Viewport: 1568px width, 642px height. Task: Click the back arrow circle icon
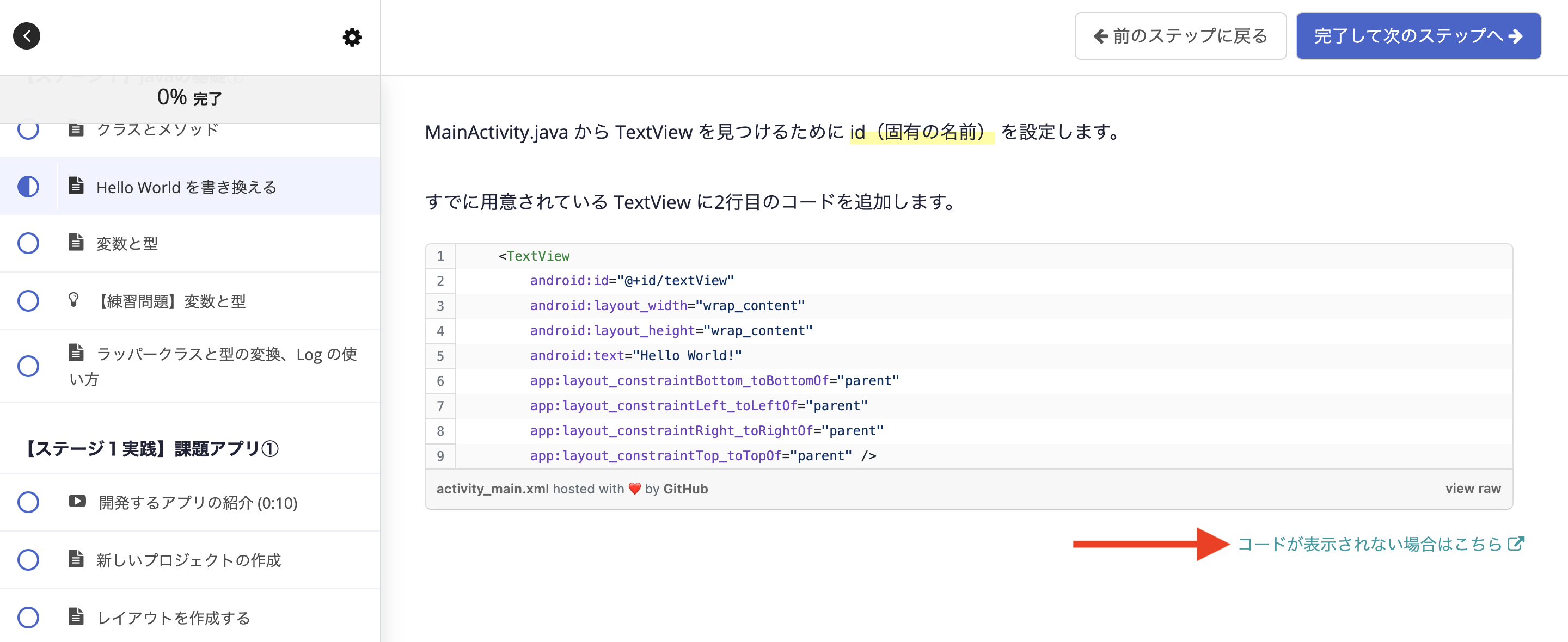[27, 36]
